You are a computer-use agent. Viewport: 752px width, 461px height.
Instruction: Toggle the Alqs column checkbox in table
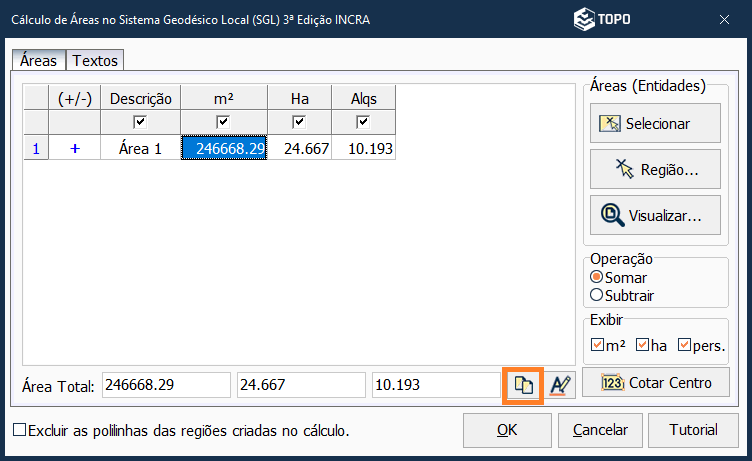363,122
